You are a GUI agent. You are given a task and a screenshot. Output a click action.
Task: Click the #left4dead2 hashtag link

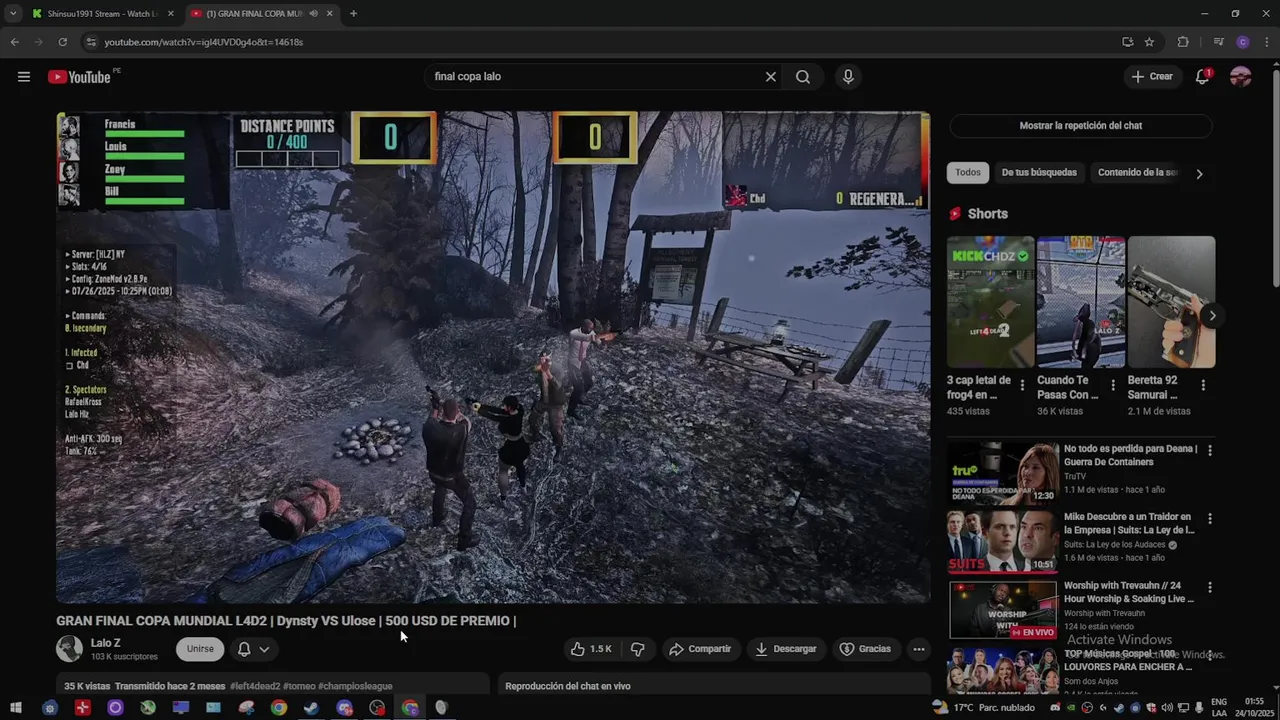click(256, 686)
